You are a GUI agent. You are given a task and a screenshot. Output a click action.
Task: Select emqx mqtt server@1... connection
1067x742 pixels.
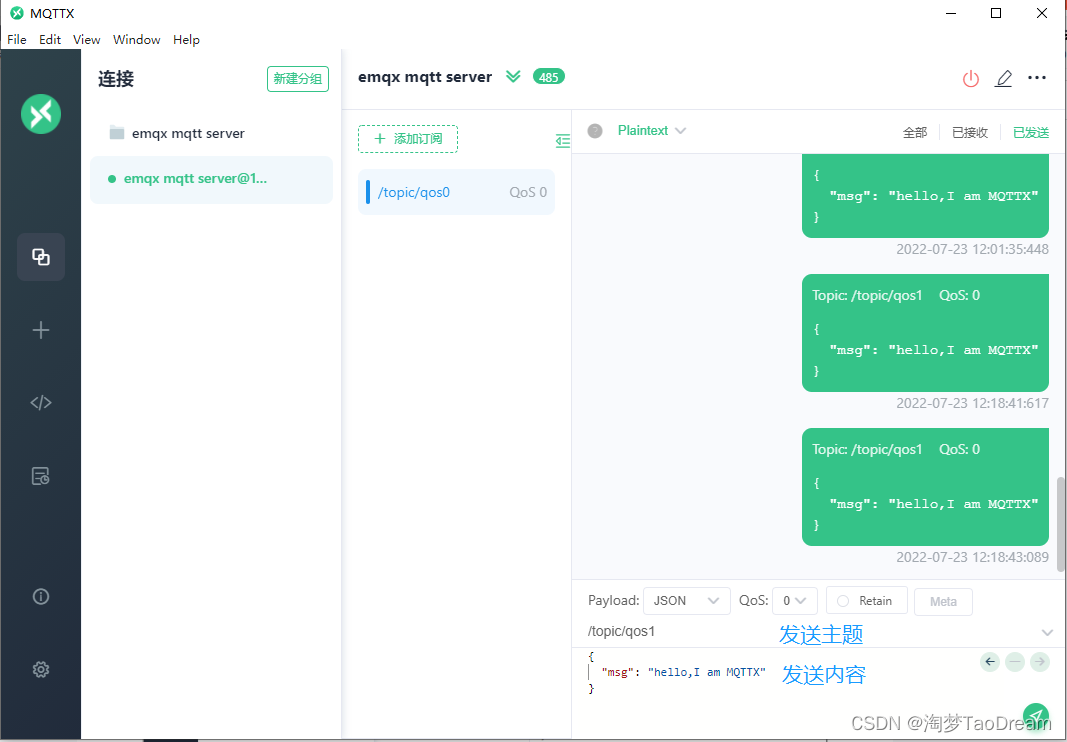(211, 179)
